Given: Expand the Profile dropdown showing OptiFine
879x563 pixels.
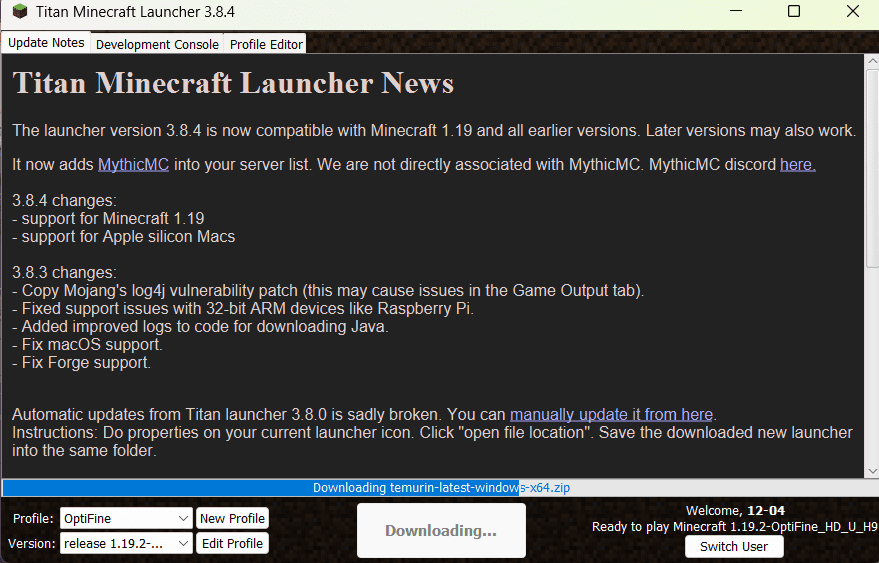Looking at the screenshot, I should (x=126, y=519).
